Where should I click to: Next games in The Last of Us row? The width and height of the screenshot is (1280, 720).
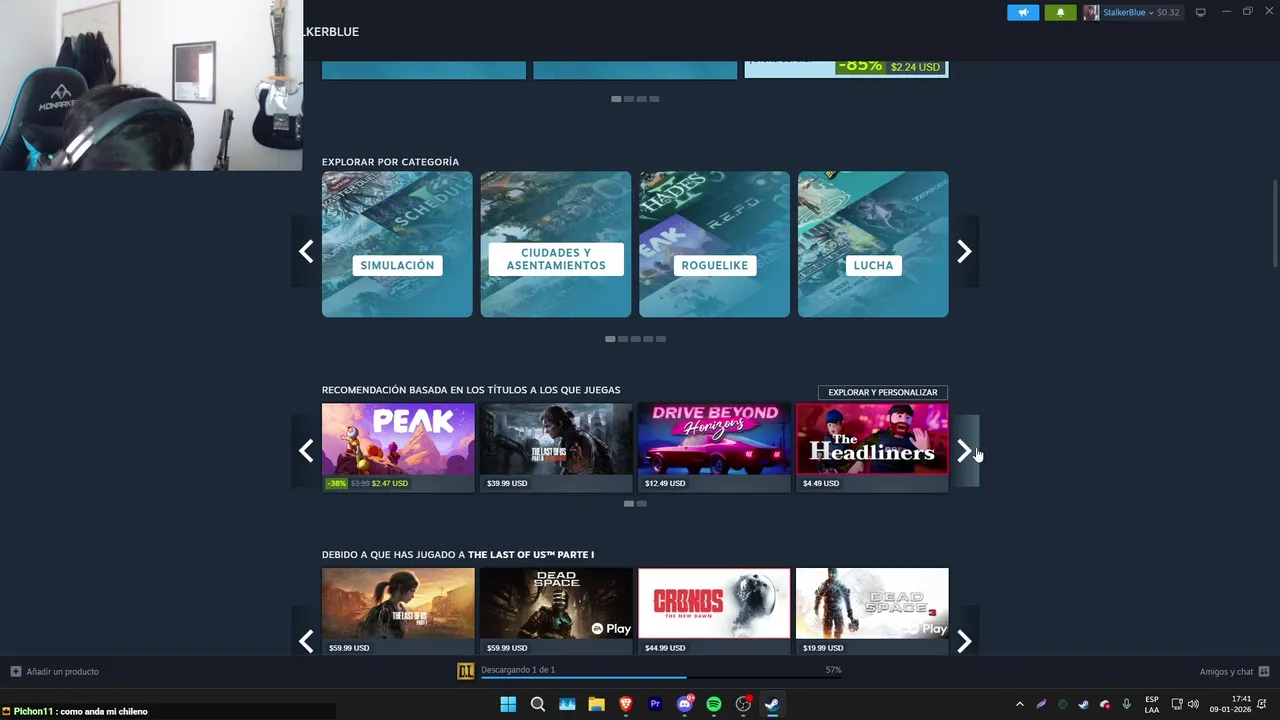964,641
